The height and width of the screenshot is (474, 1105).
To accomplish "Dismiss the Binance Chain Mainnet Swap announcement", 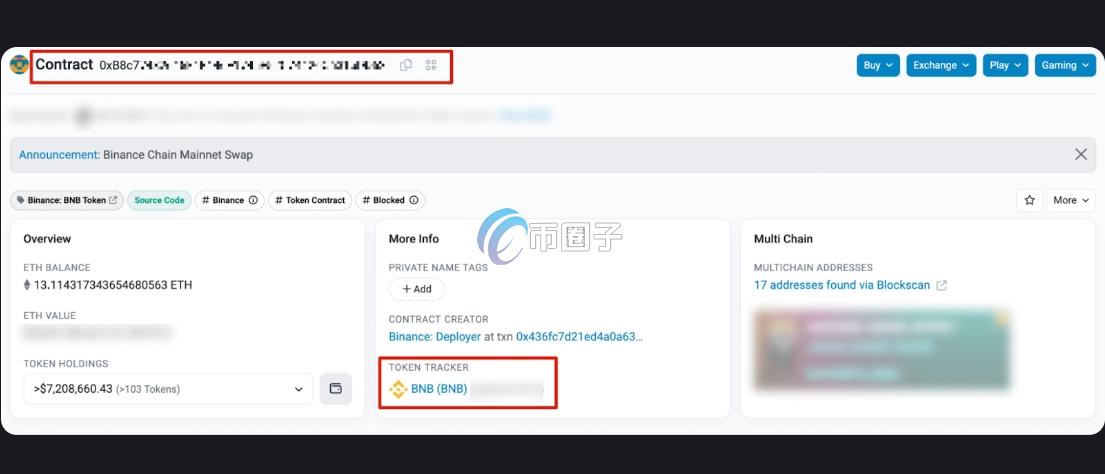I will [1080, 155].
